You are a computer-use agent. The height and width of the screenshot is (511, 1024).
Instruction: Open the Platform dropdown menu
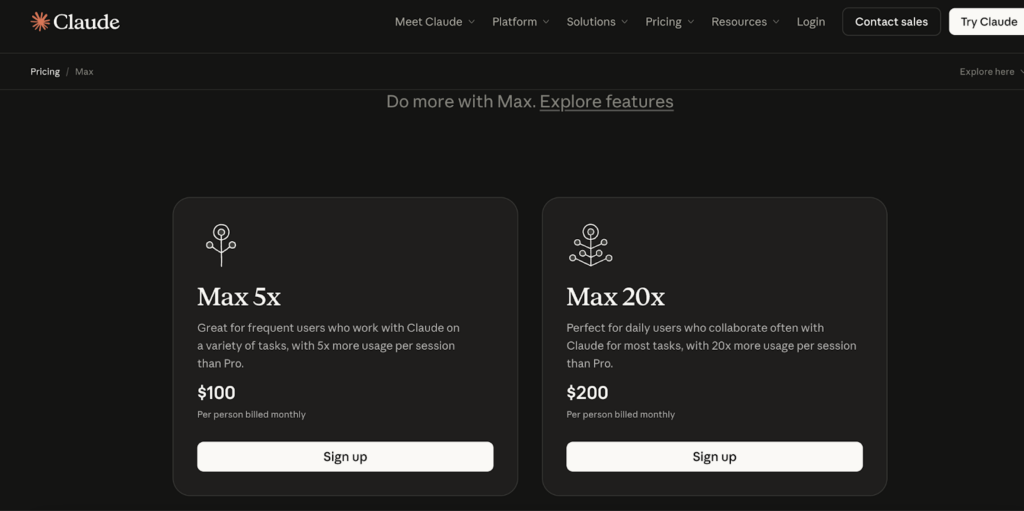520,22
